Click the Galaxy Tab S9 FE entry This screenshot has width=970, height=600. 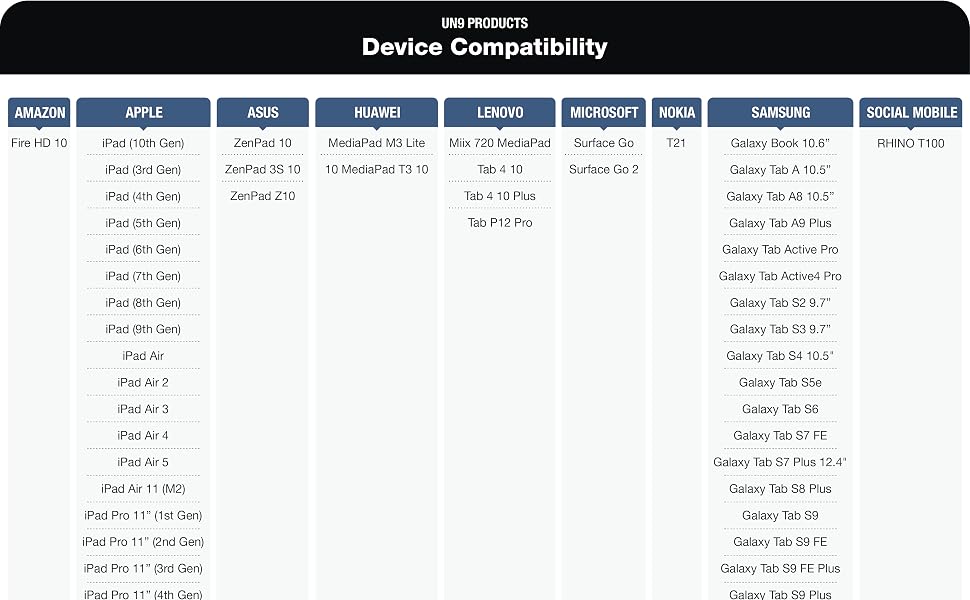tap(780, 542)
